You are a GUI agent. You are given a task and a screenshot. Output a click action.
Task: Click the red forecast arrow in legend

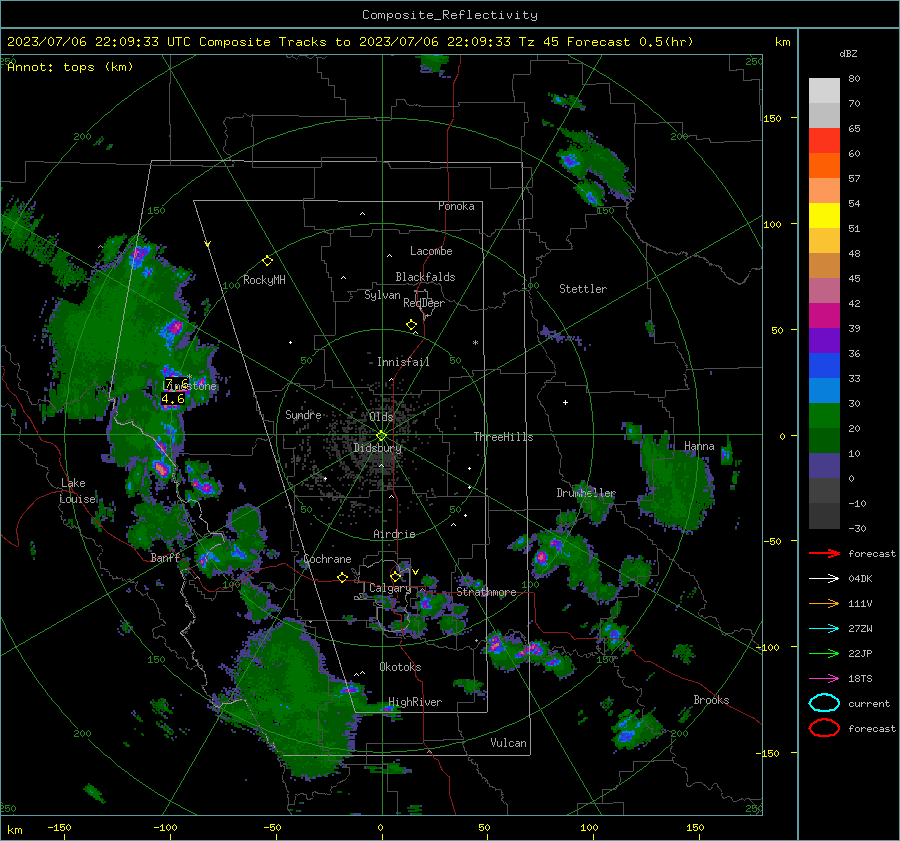[824, 553]
